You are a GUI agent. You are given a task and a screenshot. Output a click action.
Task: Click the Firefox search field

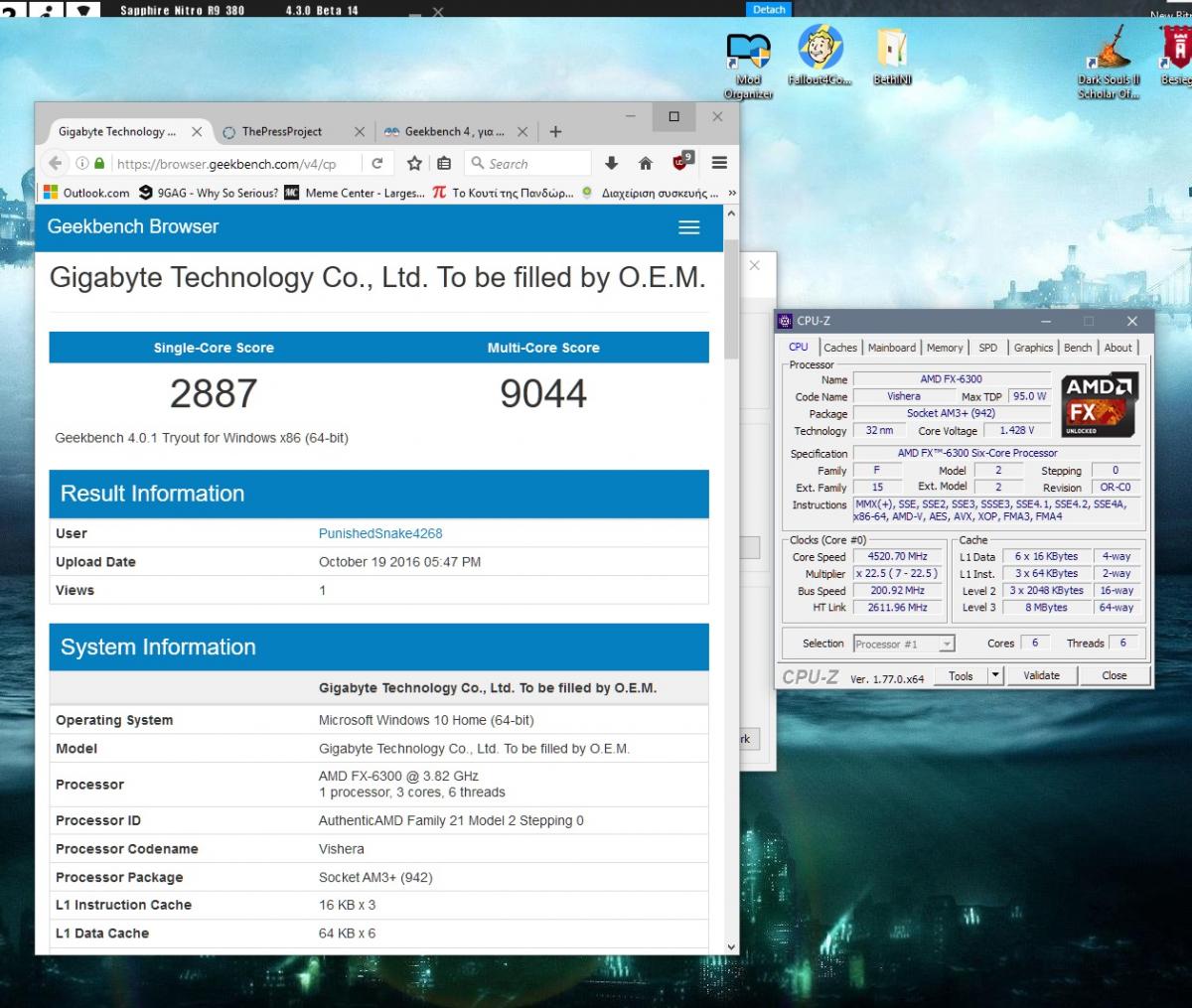click(527, 164)
